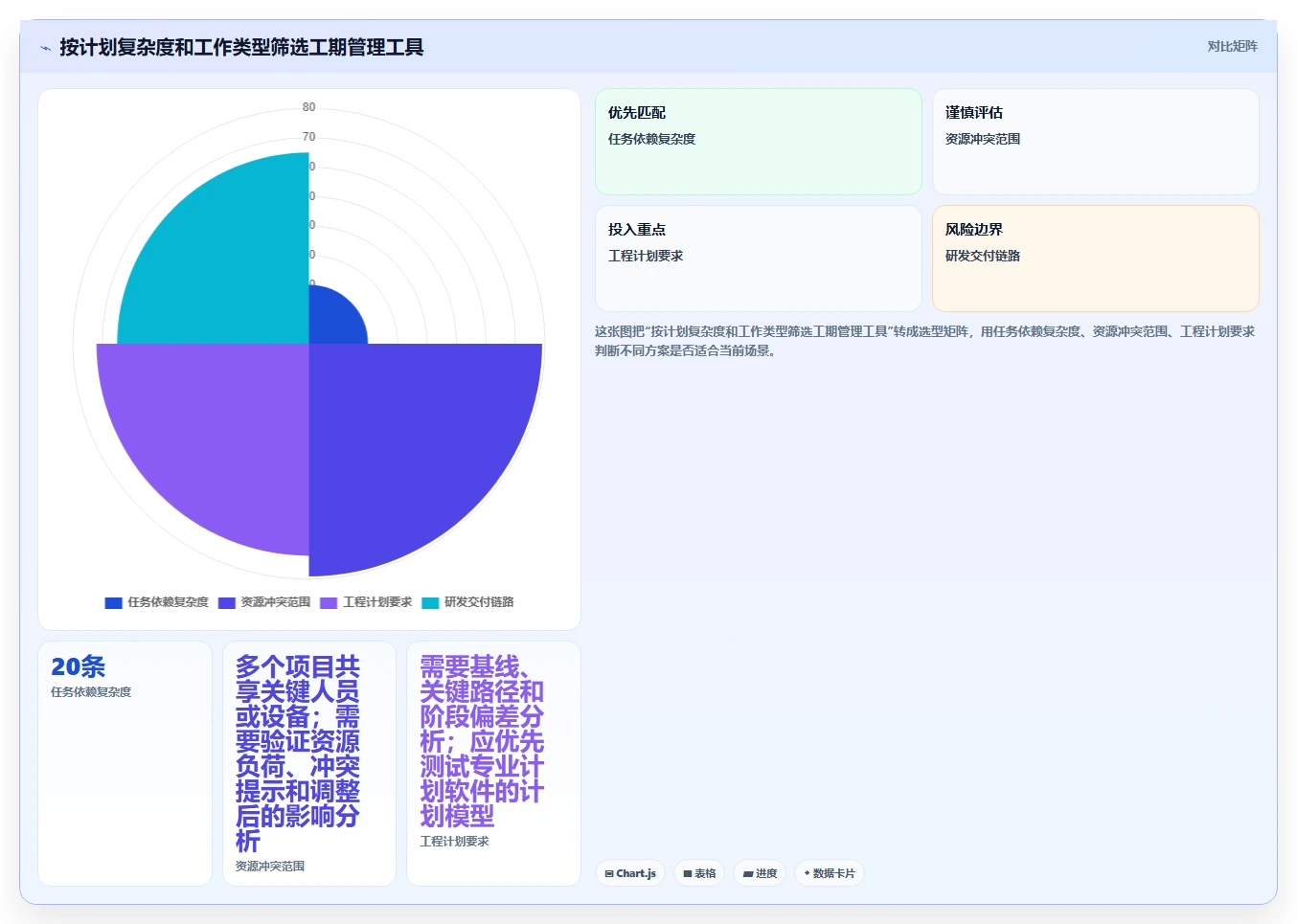Click 资源冲突范围 caption in the middle card
This screenshot has width=1297, height=924.
click(270, 866)
